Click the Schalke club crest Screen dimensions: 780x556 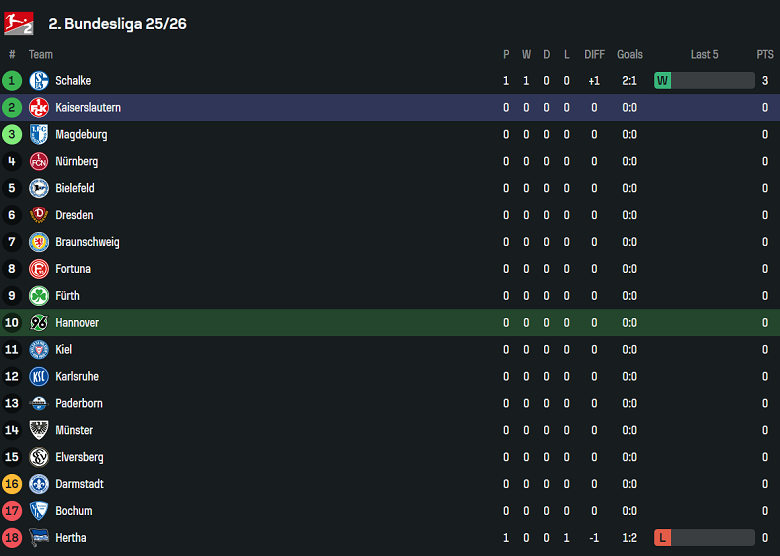[x=39, y=81]
